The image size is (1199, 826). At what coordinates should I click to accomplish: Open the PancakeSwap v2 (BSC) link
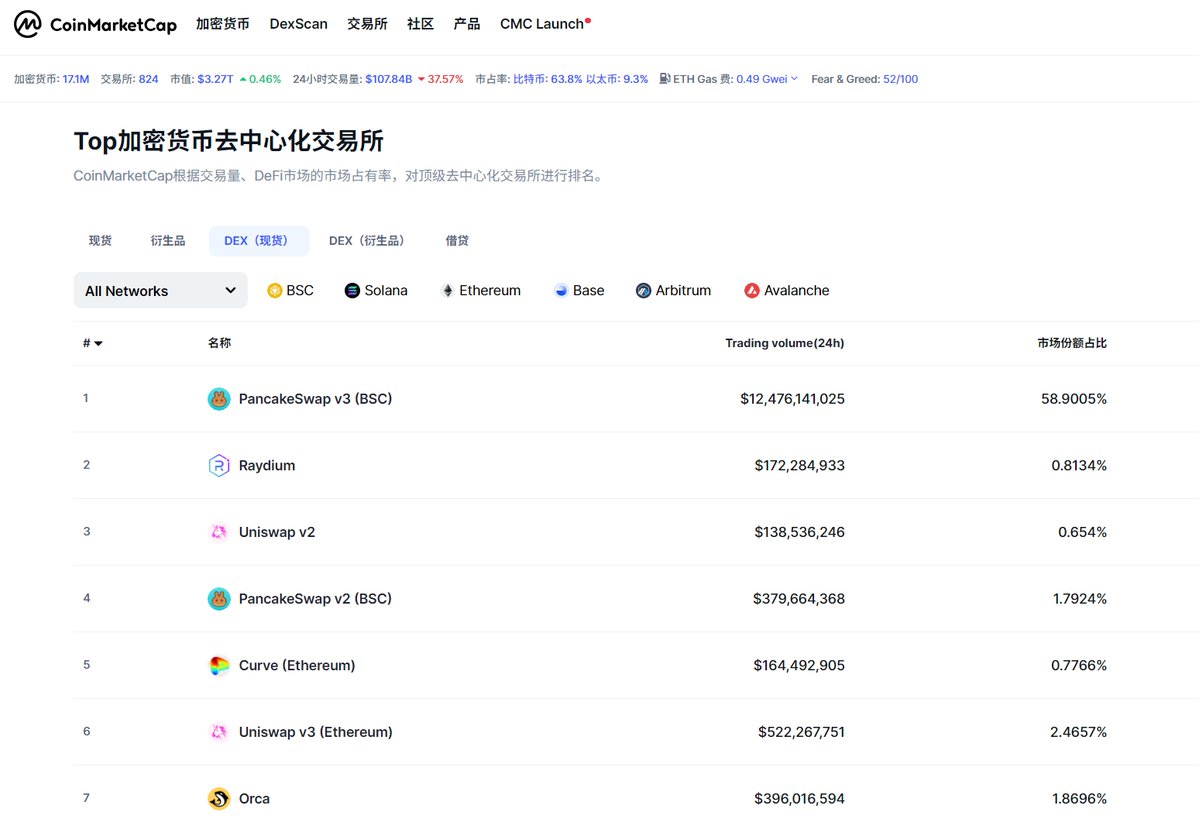pos(315,598)
